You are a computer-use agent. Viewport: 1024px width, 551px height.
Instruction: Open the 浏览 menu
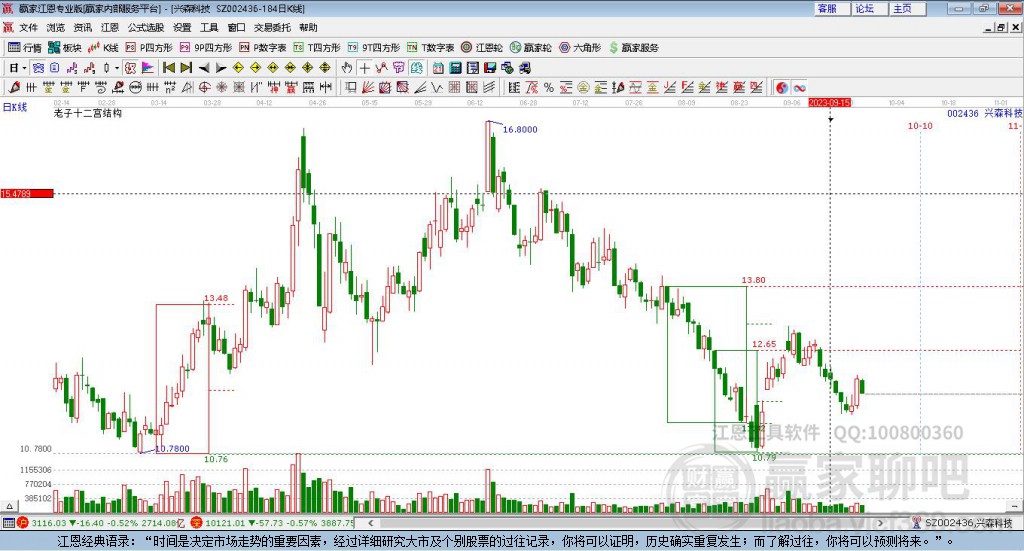[x=56, y=27]
